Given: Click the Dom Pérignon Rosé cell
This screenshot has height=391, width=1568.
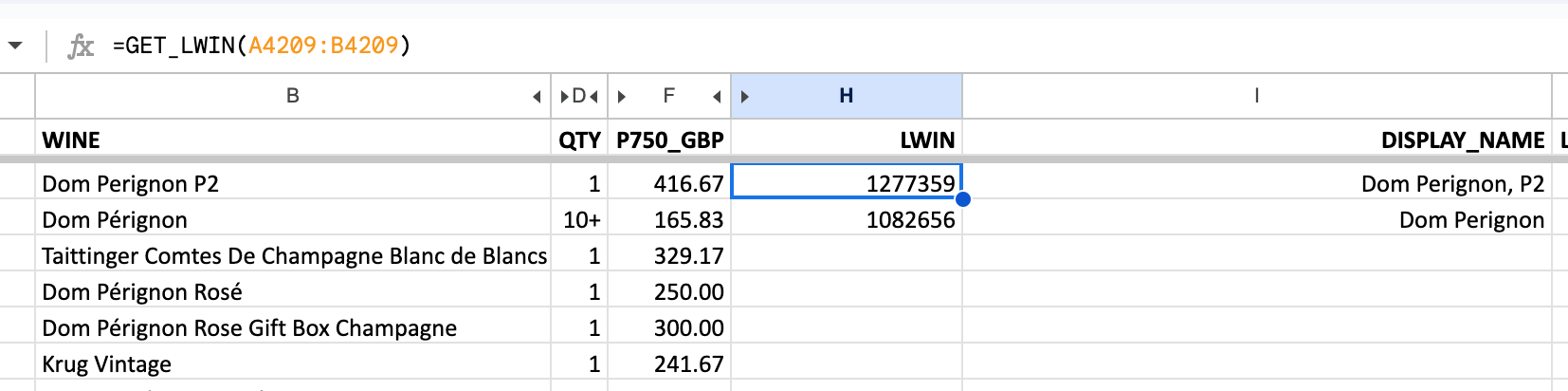Looking at the screenshot, I should [x=293, y=291].
